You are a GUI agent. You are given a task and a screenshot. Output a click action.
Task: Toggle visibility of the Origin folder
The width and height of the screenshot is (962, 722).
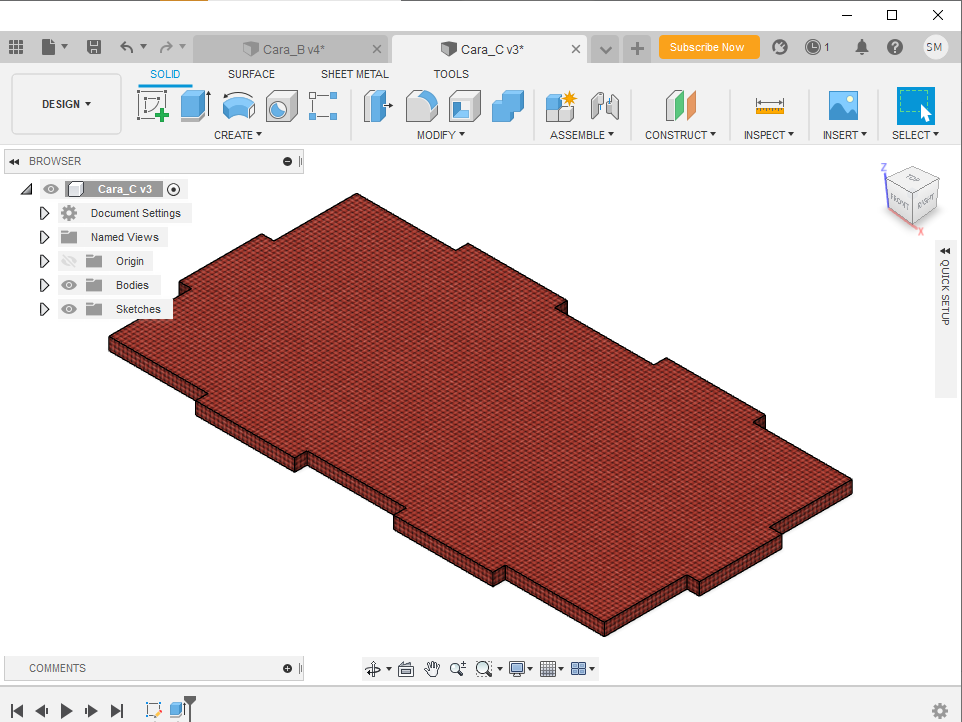69,261
